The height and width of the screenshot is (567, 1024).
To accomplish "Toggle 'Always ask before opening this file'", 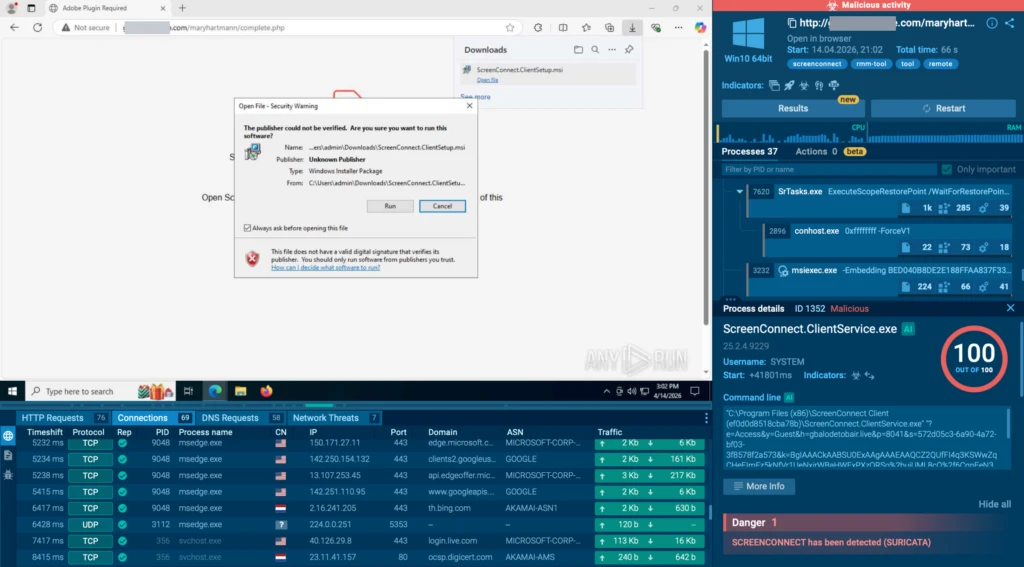I will point(247,228).
